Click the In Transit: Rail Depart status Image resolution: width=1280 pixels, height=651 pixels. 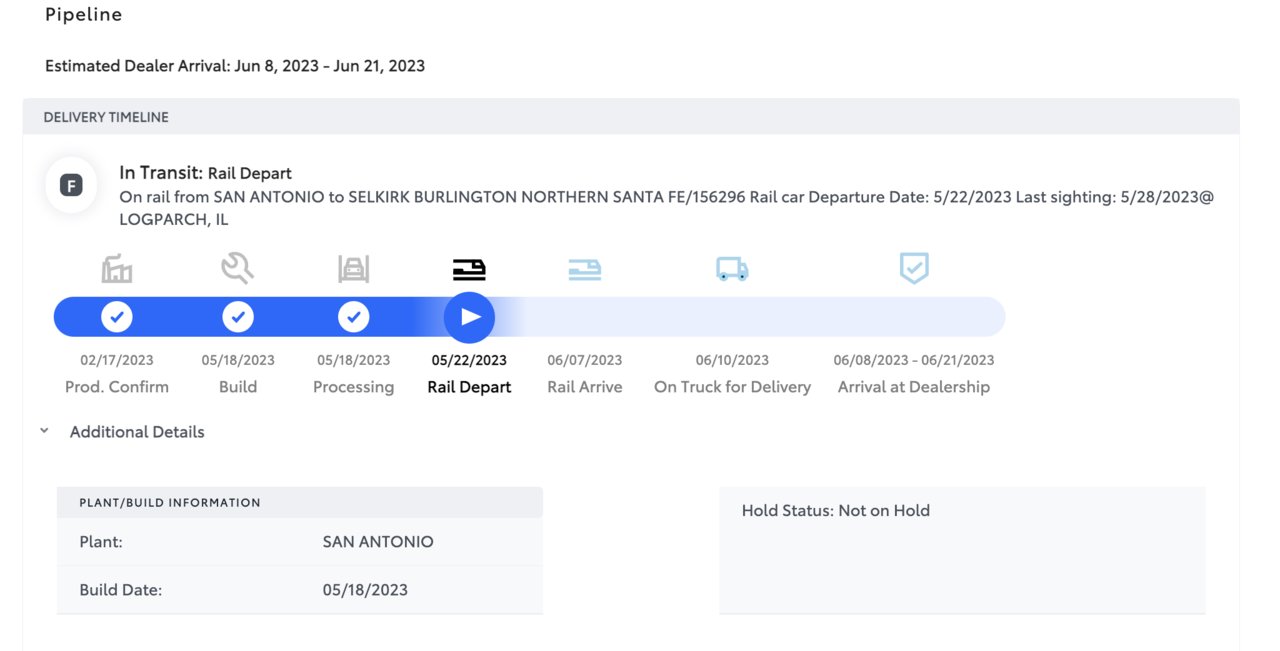205,173
